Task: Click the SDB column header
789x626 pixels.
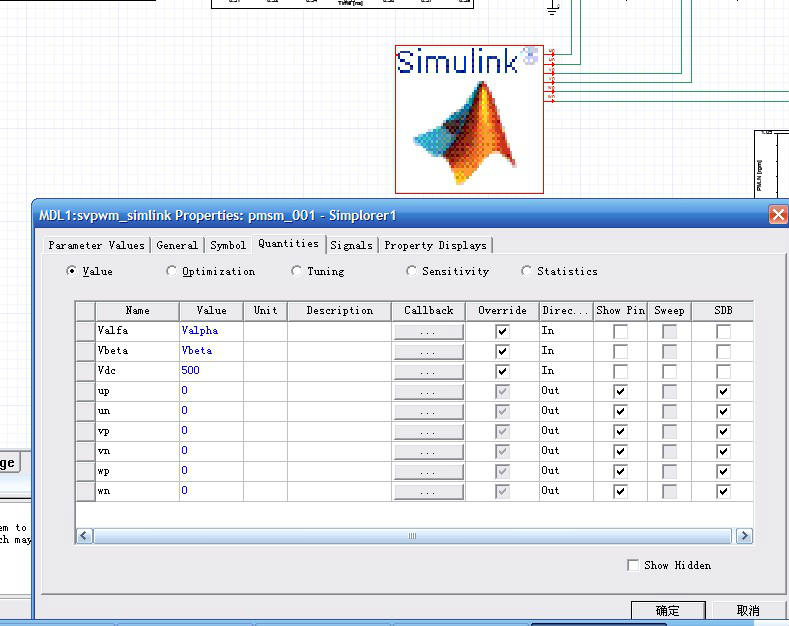Action: coord(723,310)
